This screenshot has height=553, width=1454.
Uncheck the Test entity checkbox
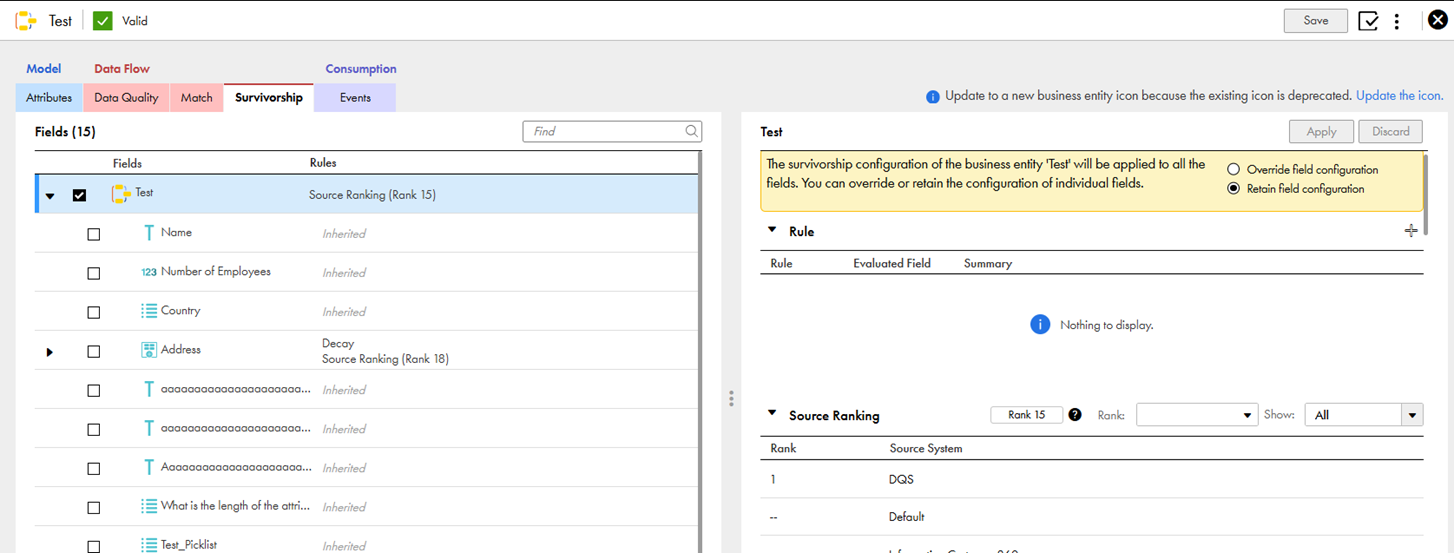(80, 195)
